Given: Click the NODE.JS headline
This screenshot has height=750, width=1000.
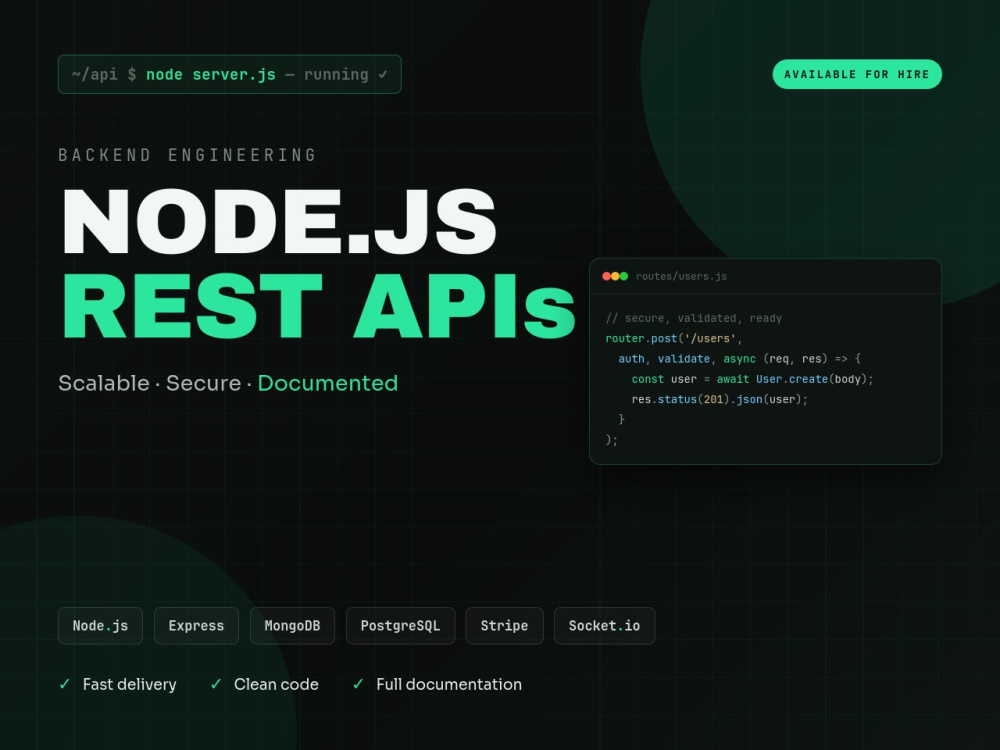Looking at the screenshot, I should pyautogui.click(x=279, y=221).
